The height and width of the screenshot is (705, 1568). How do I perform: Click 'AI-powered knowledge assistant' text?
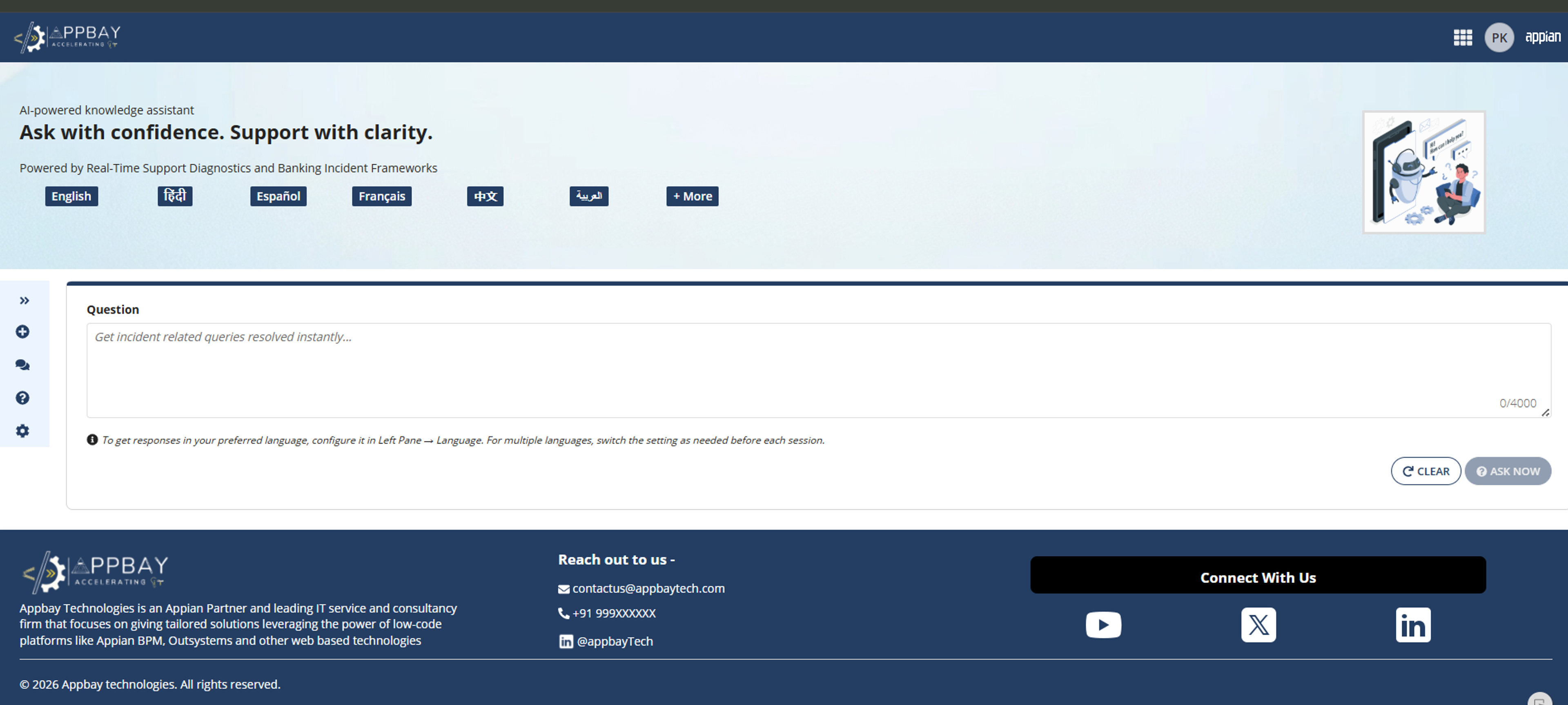pos(107,110)
